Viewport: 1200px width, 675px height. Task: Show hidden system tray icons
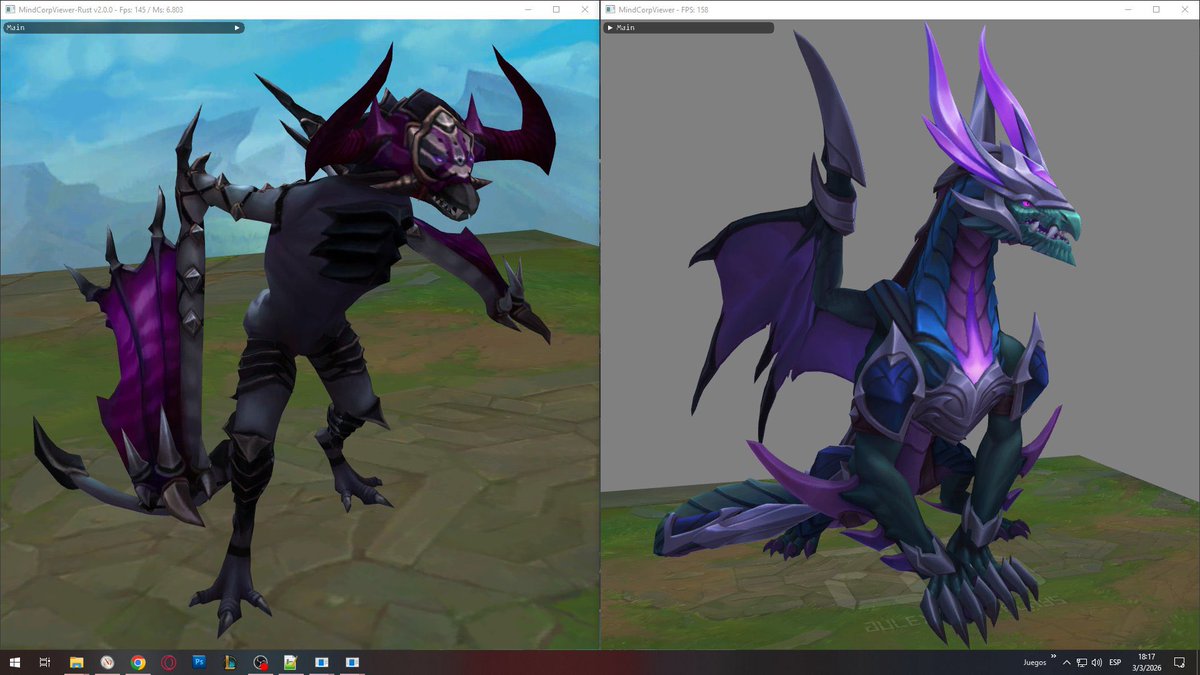[1067, 662]
